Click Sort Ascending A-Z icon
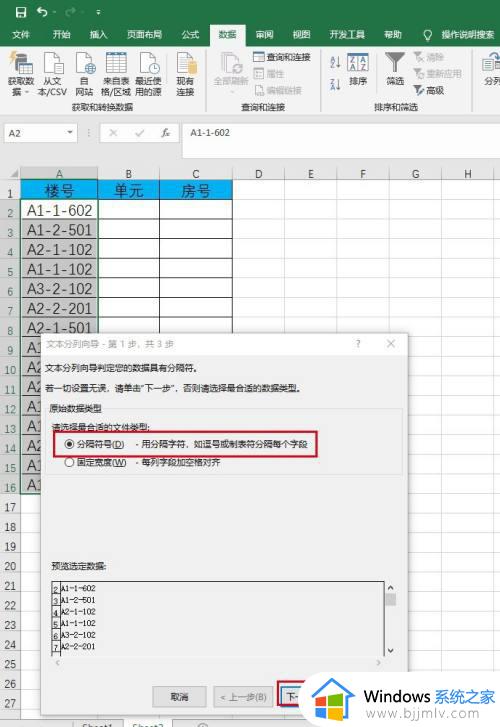 click(335, 62)
